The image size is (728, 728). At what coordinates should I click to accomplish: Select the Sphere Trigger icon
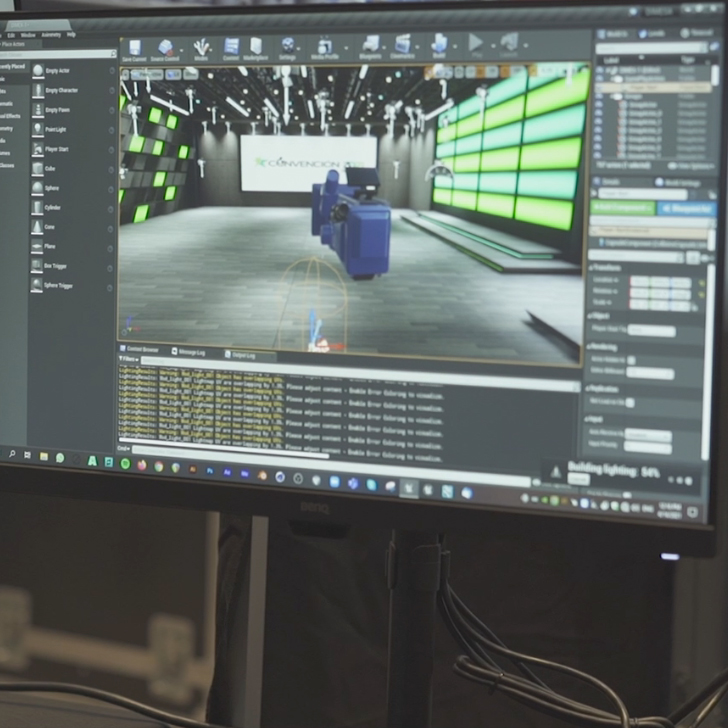pos(37,285)
